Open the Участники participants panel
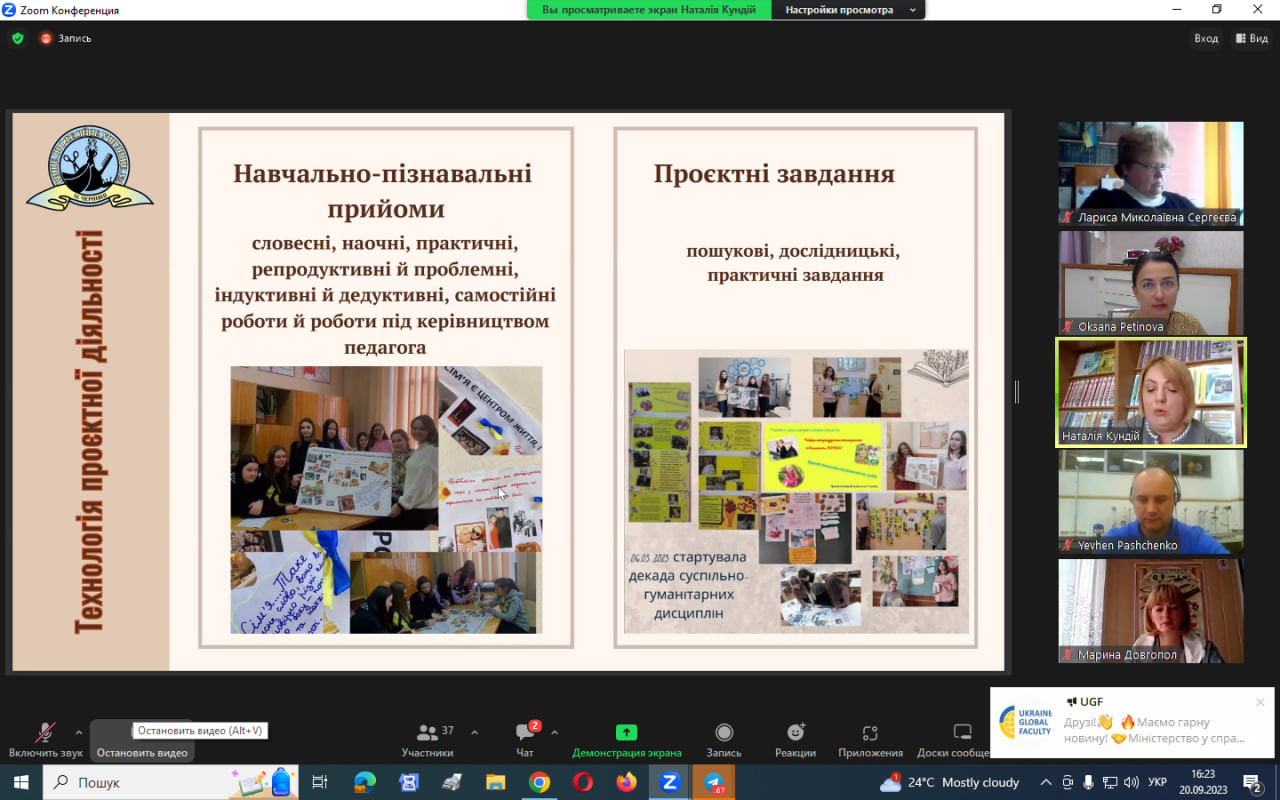Screen dimensions: 1280x800 [428, 738]
